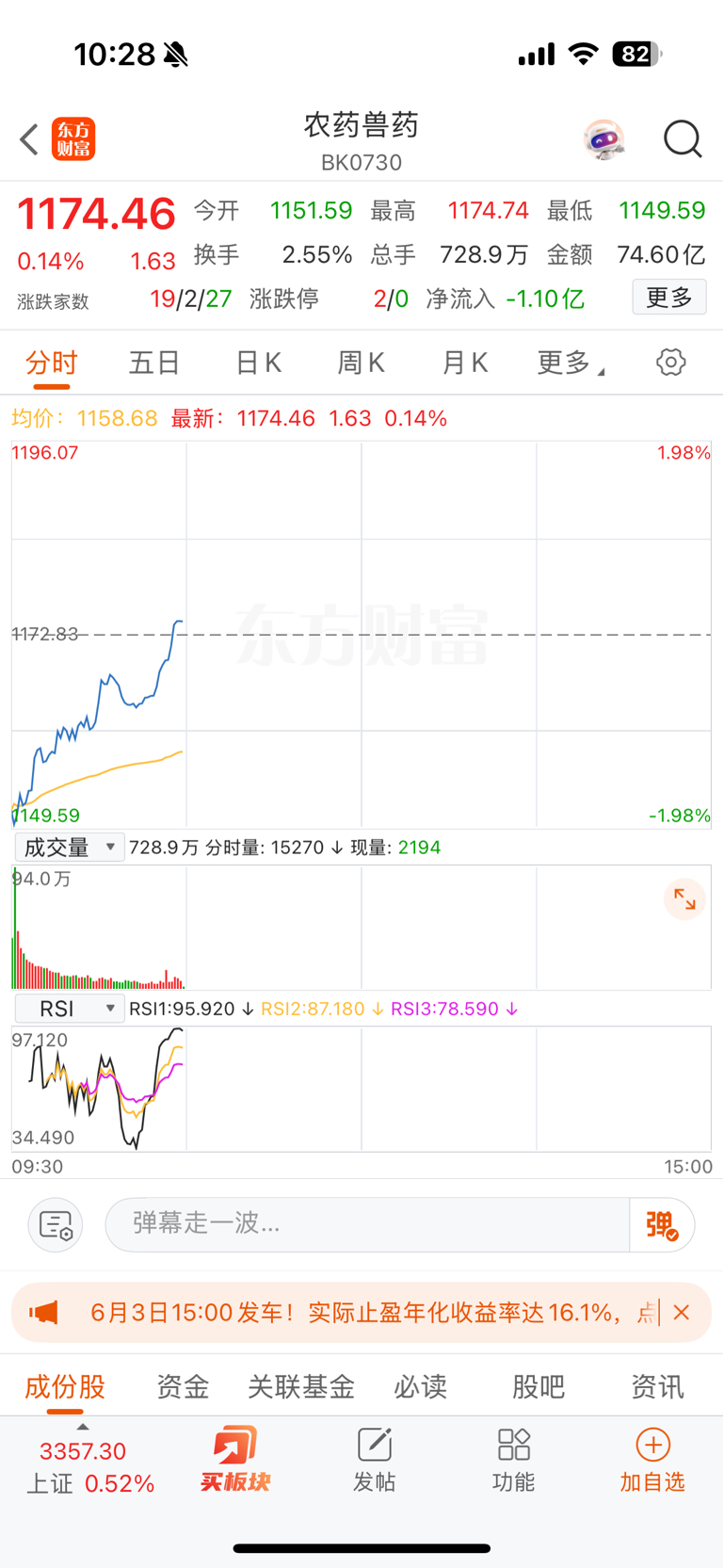Toggle danmaku with the 弹 button
Screen dimensions: 724x1568
(x=662, y=1225)
